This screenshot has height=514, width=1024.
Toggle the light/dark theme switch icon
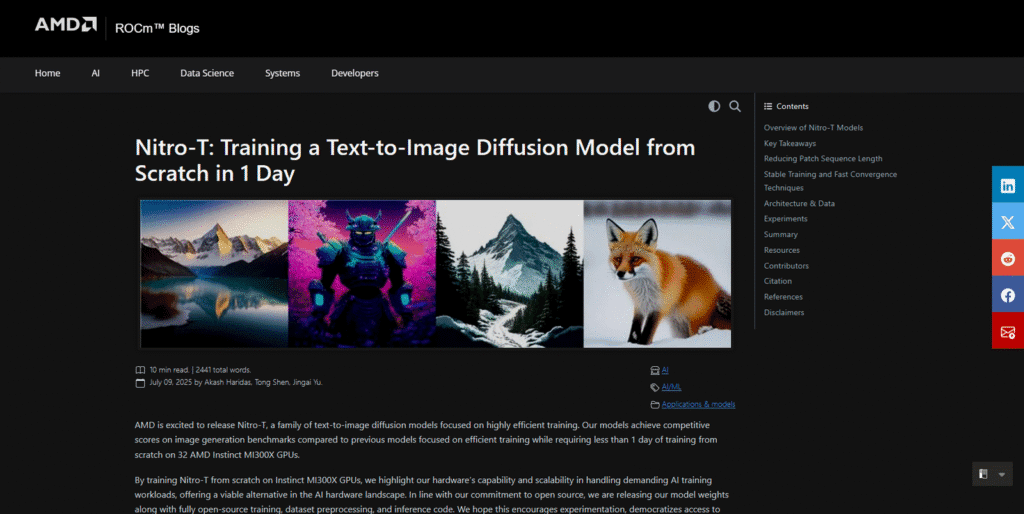coord(714,106)
